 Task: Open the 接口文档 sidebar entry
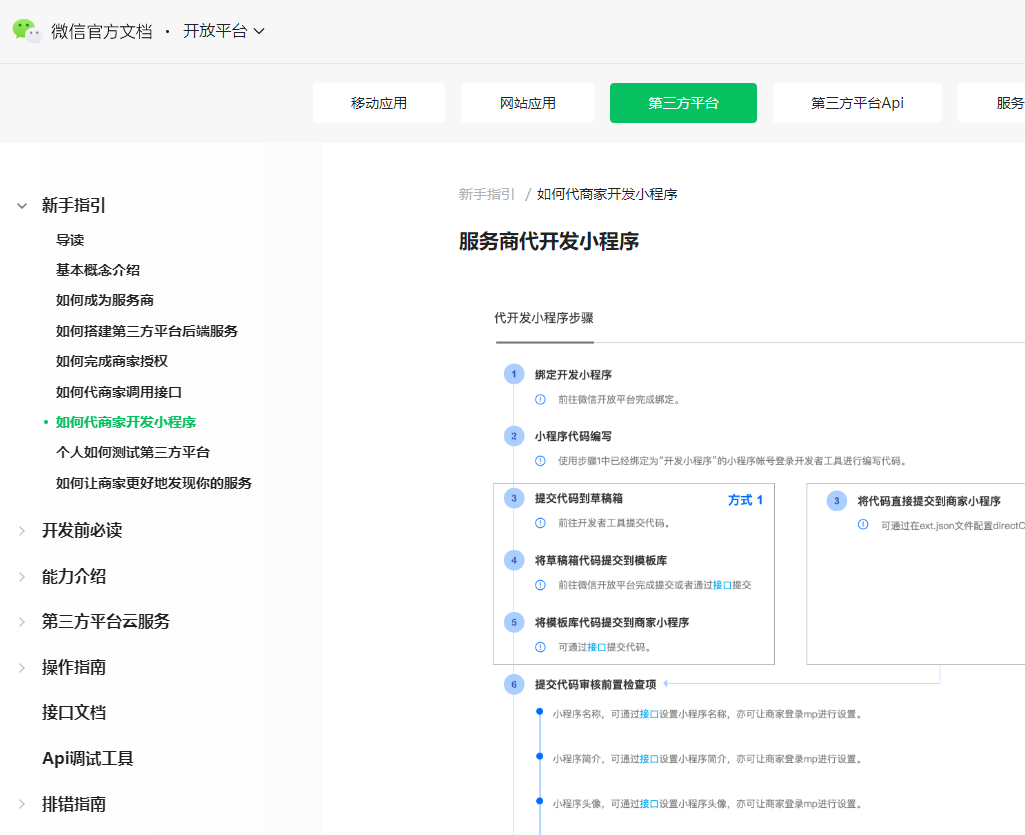tap(74, 712)
